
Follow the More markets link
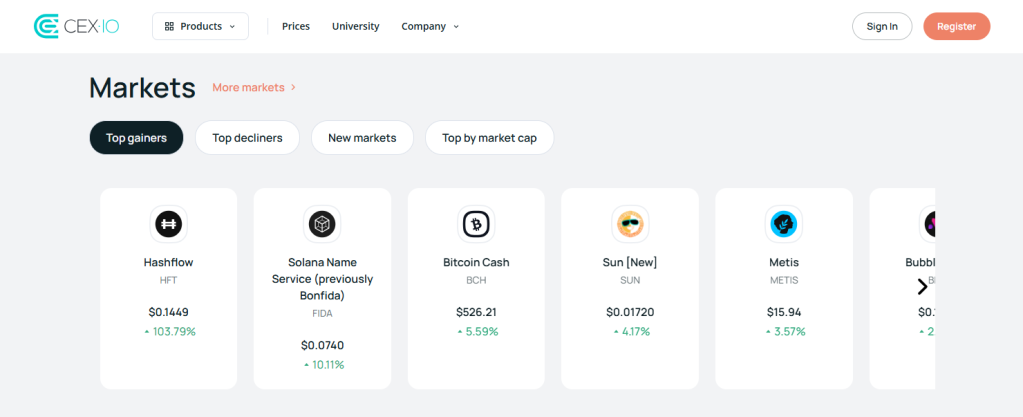click(x=254, y=88)
